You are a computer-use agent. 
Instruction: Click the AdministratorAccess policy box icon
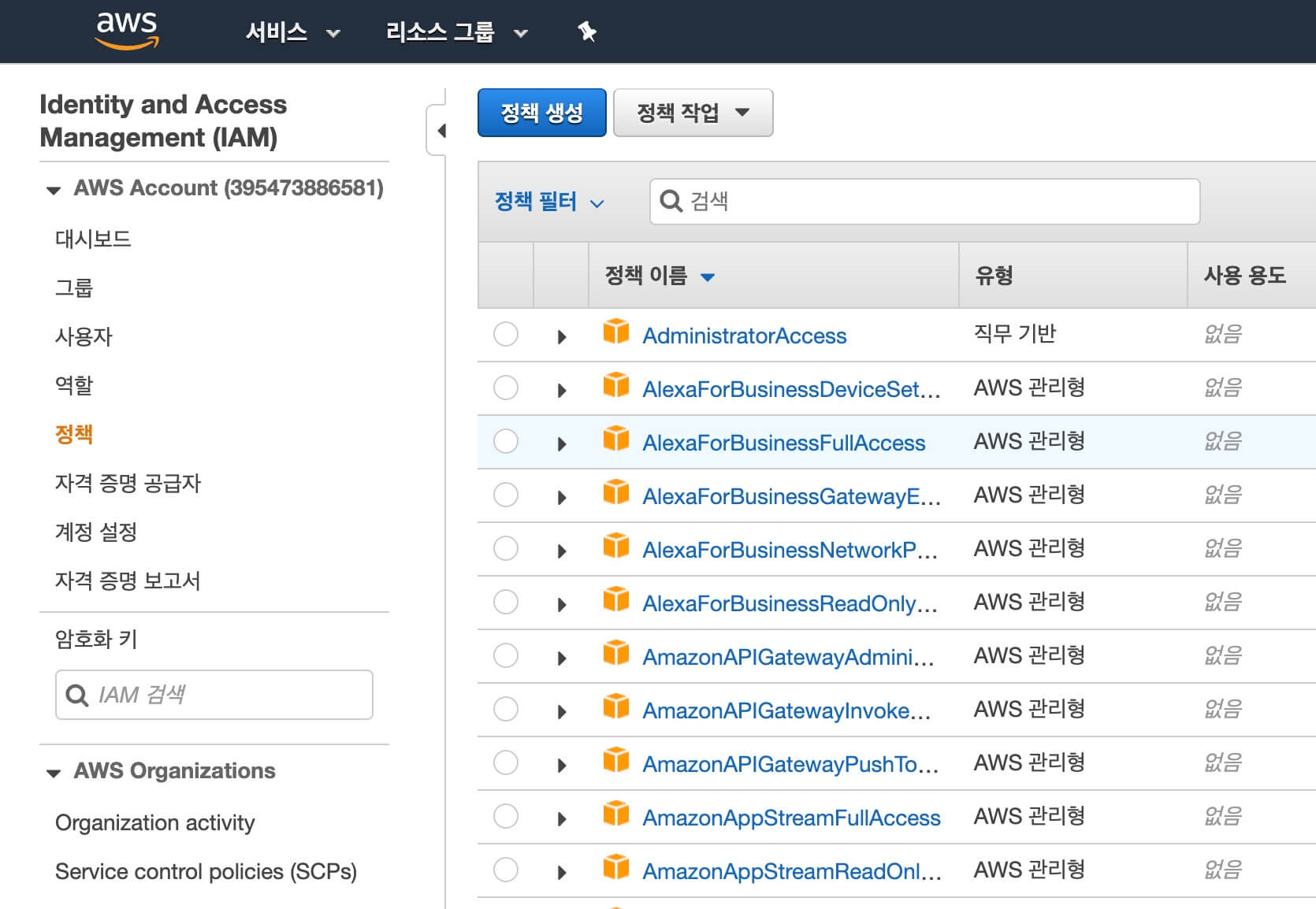click(616, 332)
